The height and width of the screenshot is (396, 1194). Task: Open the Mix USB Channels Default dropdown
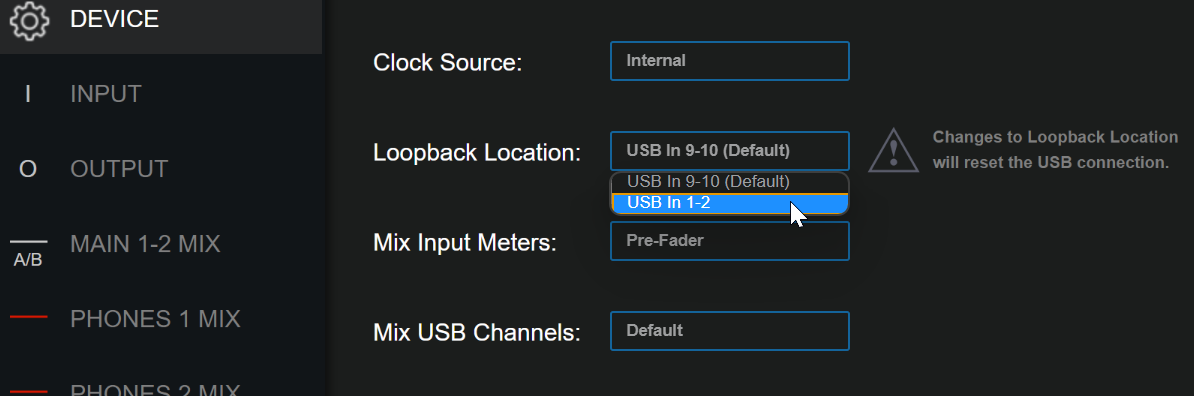(x=729, y=331)
